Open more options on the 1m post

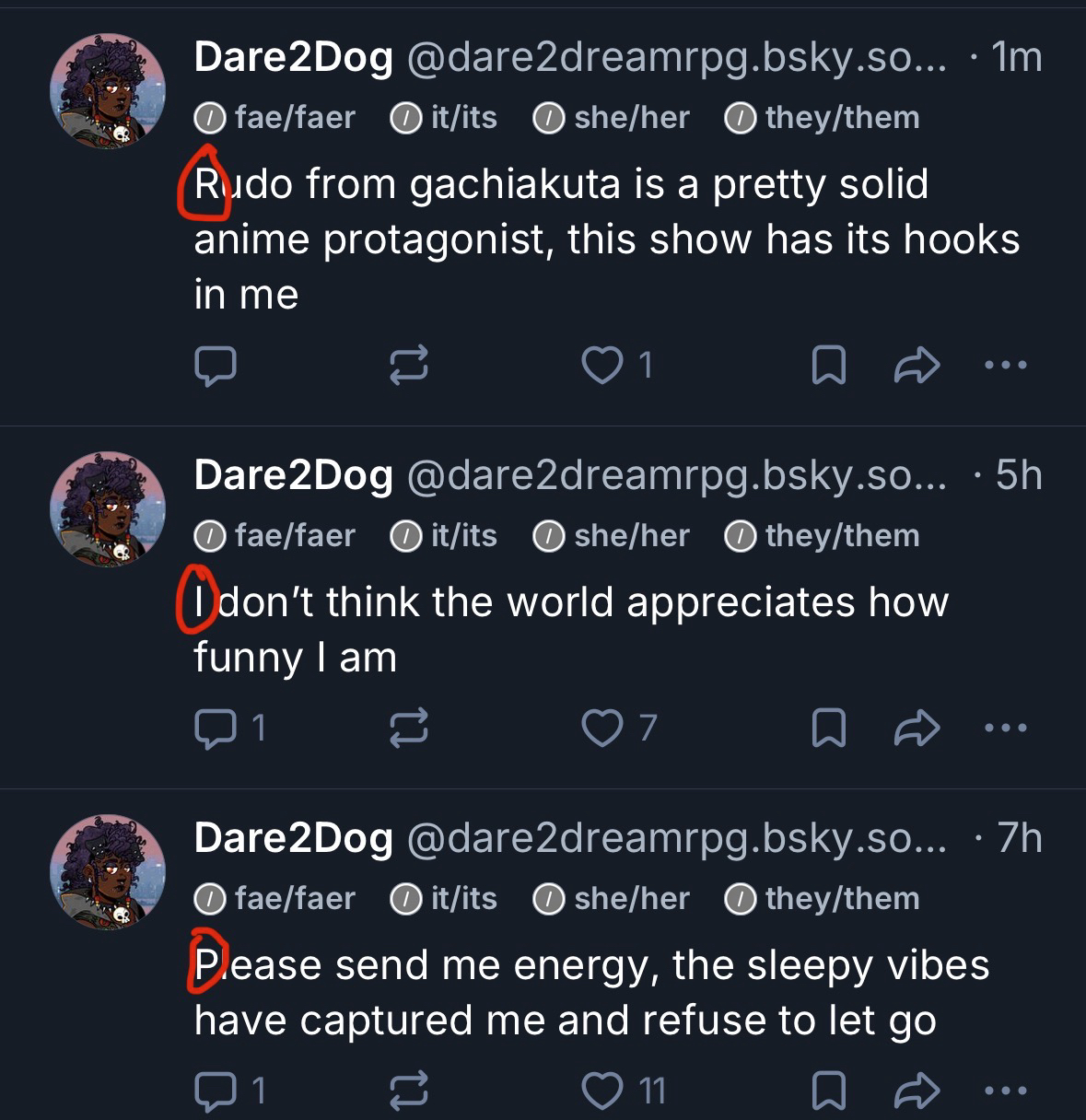(x=1005, y=366)
